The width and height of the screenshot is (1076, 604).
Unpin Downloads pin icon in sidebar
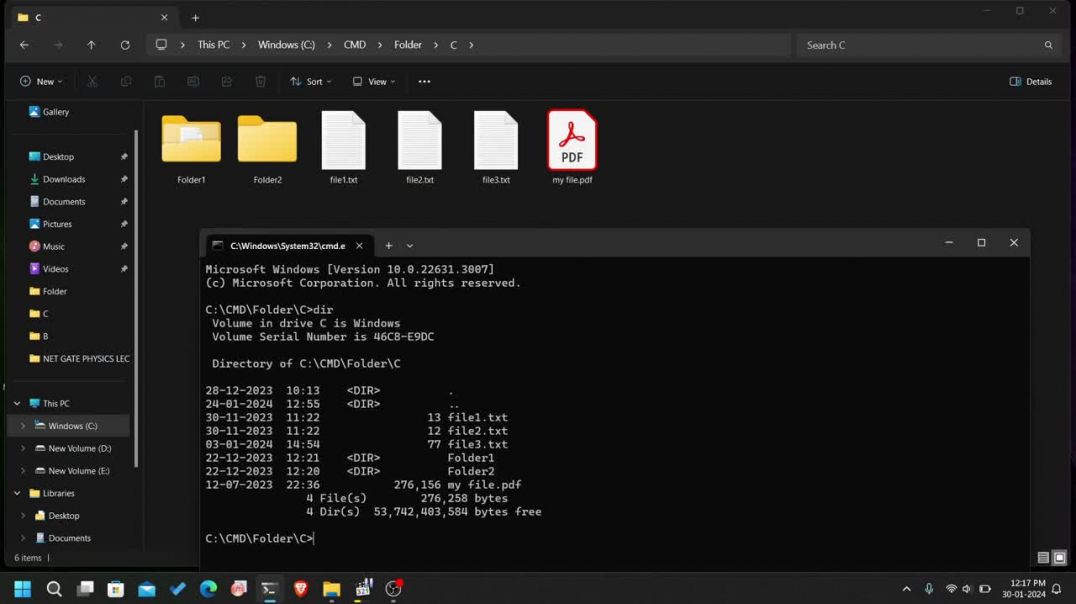tap(124, 179)
